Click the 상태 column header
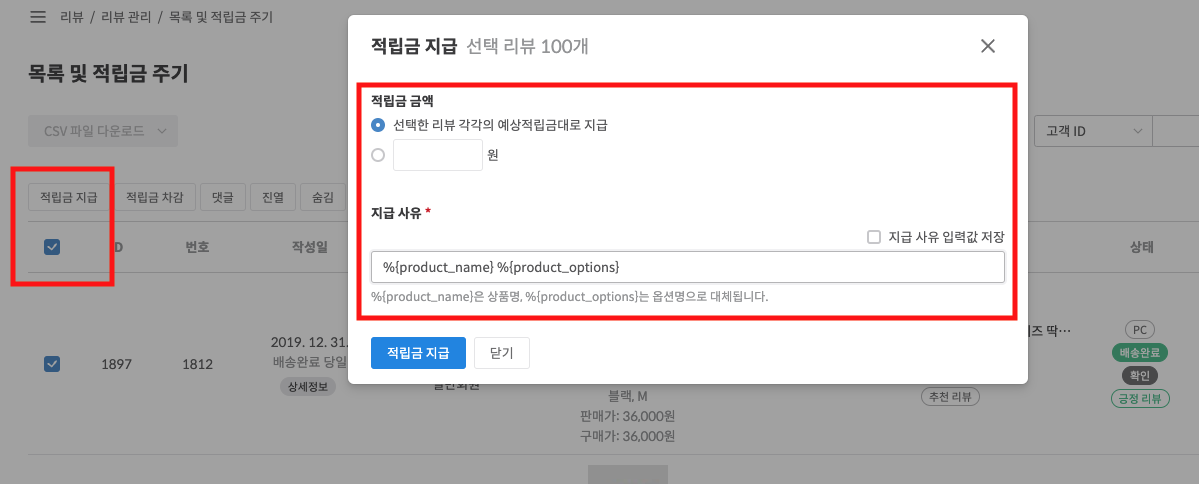 coord(1142,247)
